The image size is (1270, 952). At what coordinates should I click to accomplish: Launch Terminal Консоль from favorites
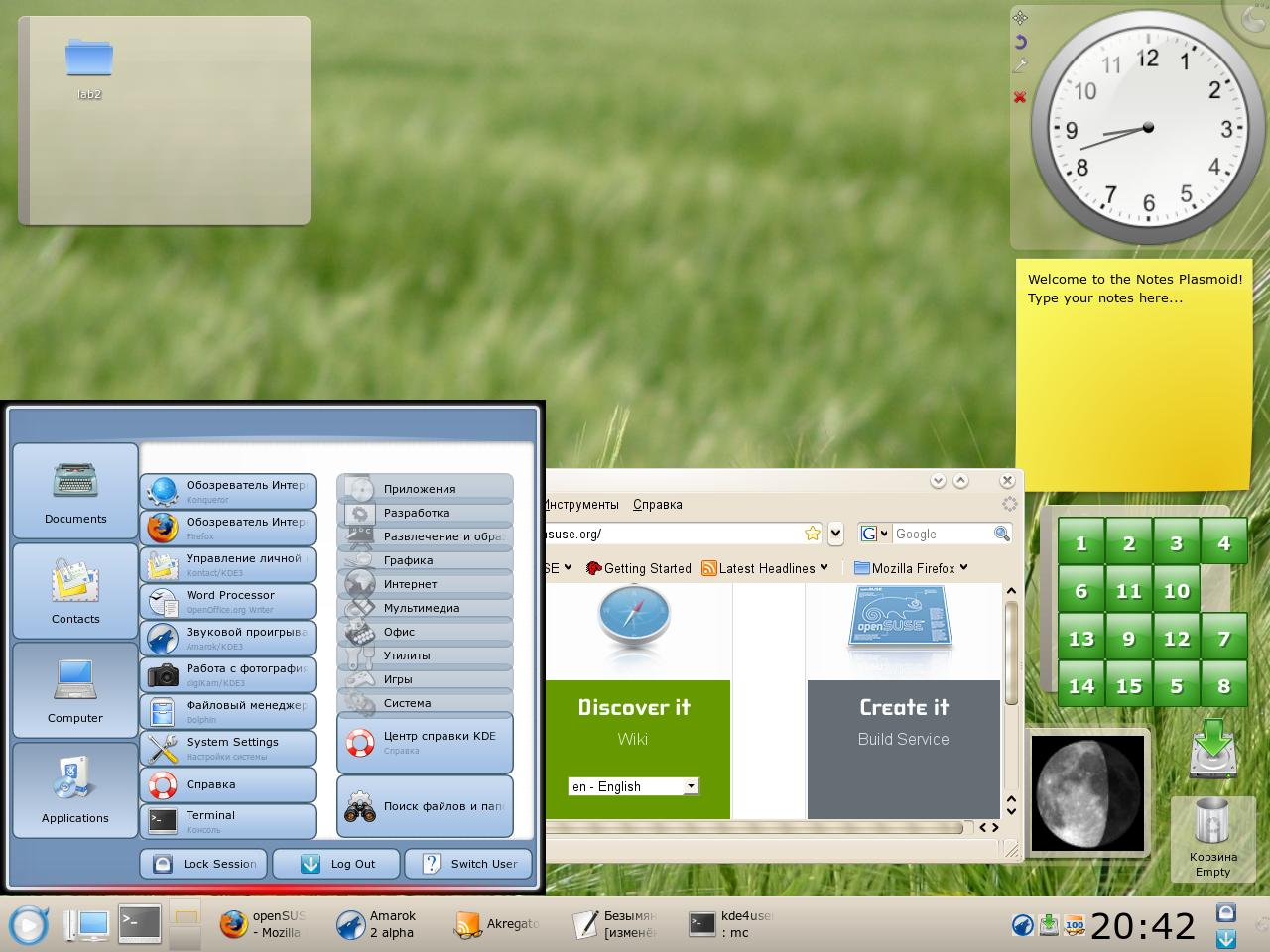click(228, 822)
